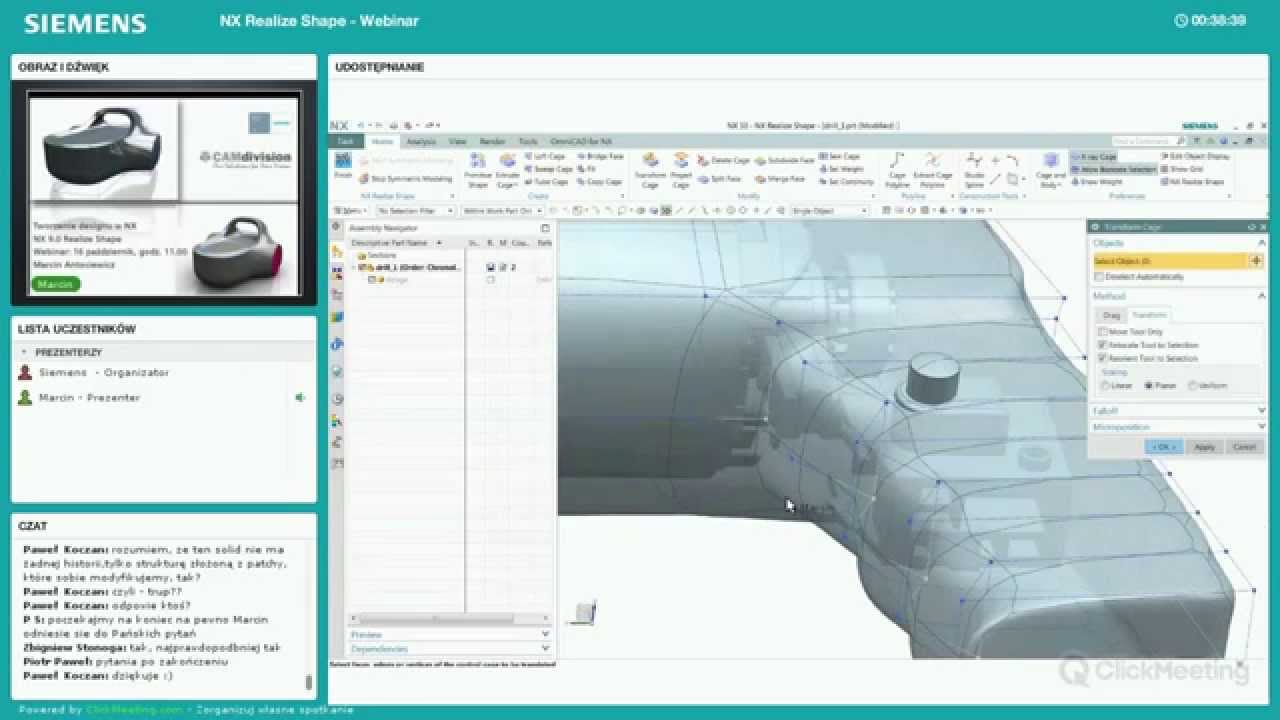This screenshot has height=720, width=1280.
Task: Select the Subdivide Face tool
Action: (784, 160)
